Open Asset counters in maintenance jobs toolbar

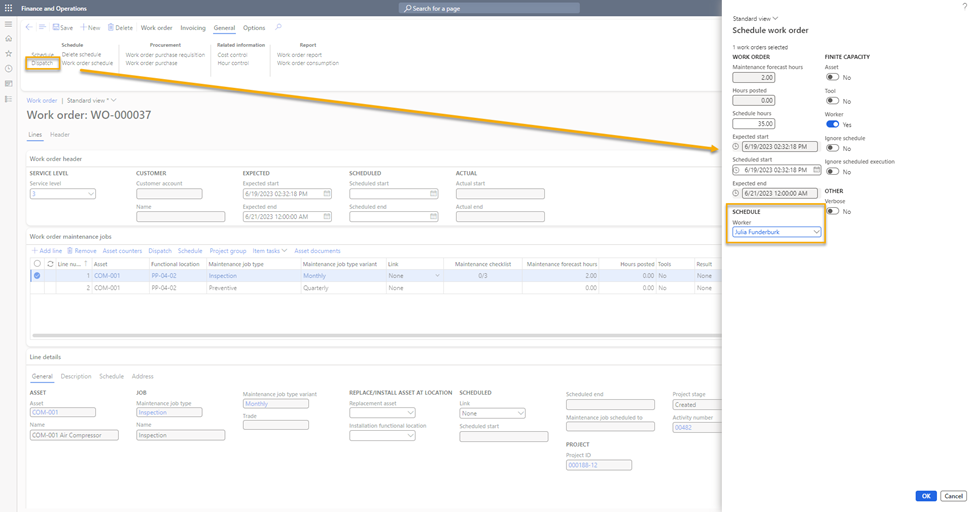tap(122, 251)
